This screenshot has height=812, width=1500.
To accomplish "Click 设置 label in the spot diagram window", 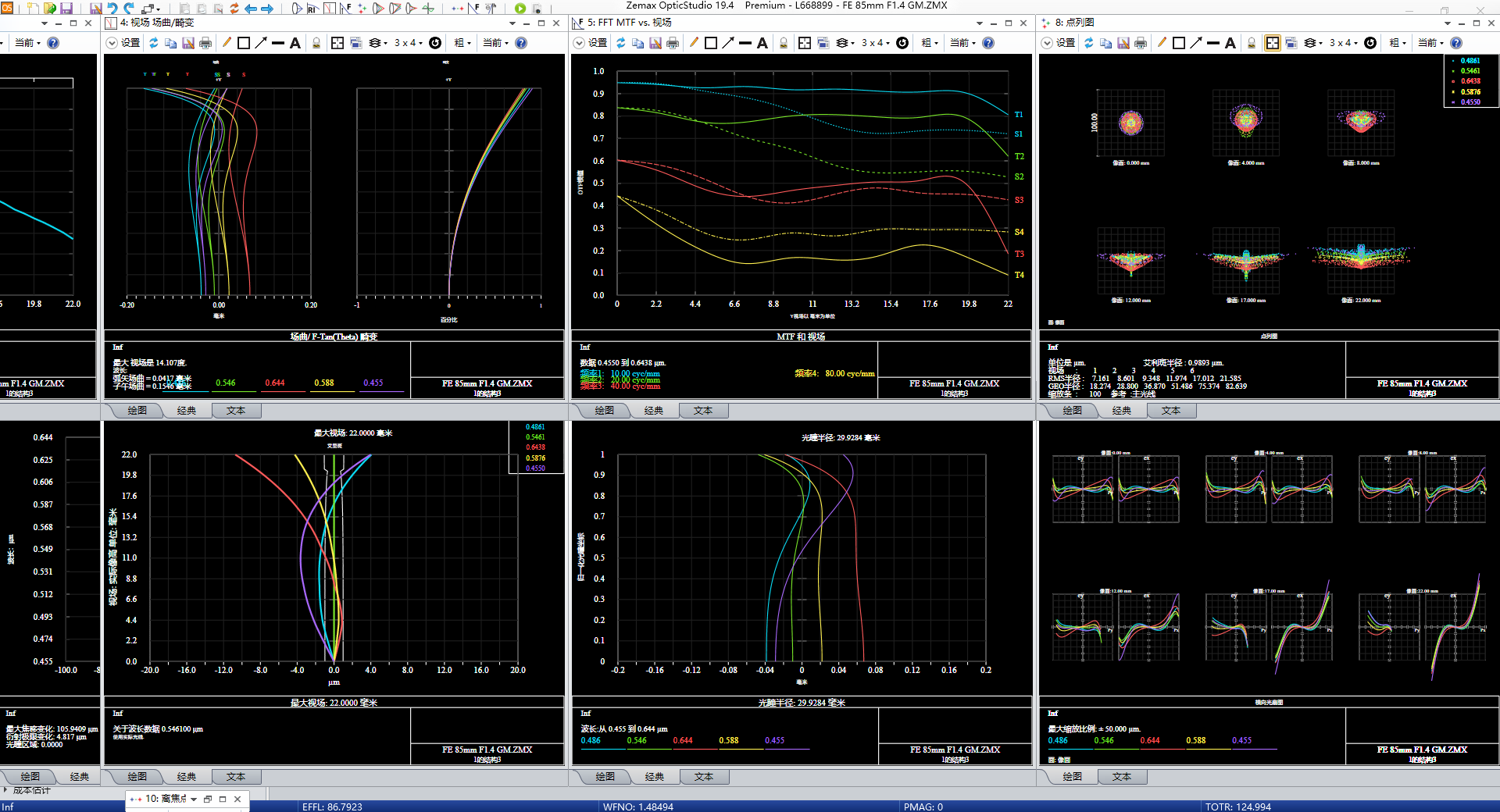I will coord(1066,43).
